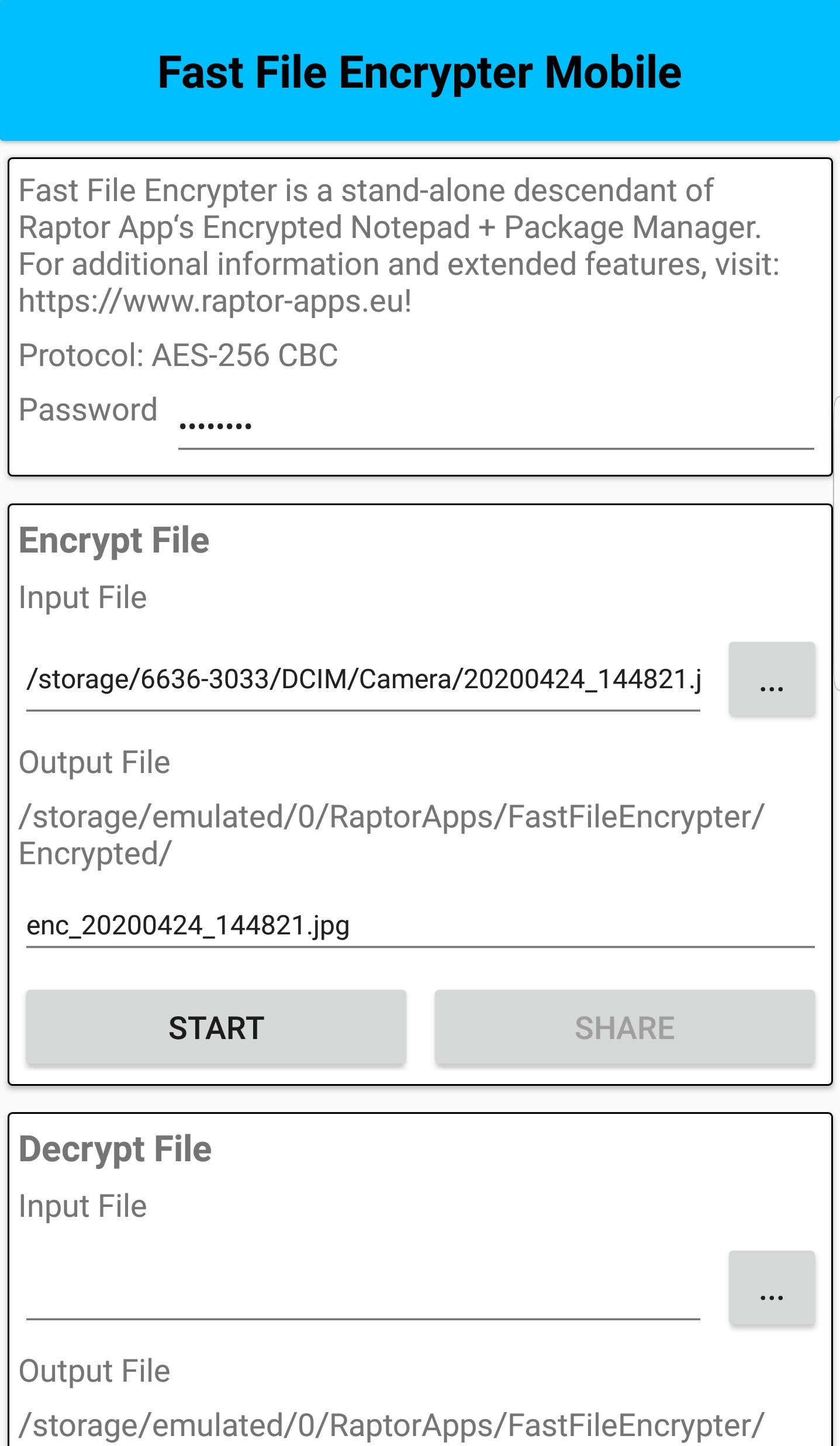Tap the Password input field
This screenshot has width=840, height=1446.
coord(496,425)
